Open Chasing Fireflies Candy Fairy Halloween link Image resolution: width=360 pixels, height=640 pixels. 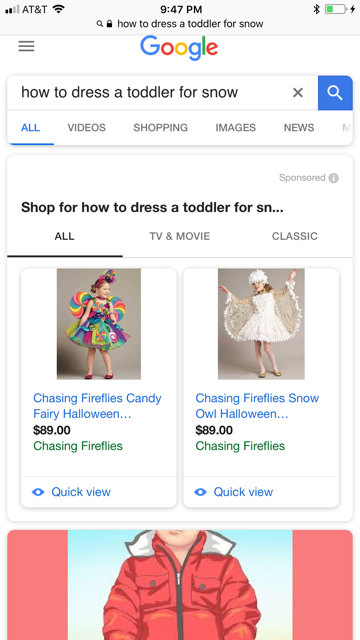[97, 406]
